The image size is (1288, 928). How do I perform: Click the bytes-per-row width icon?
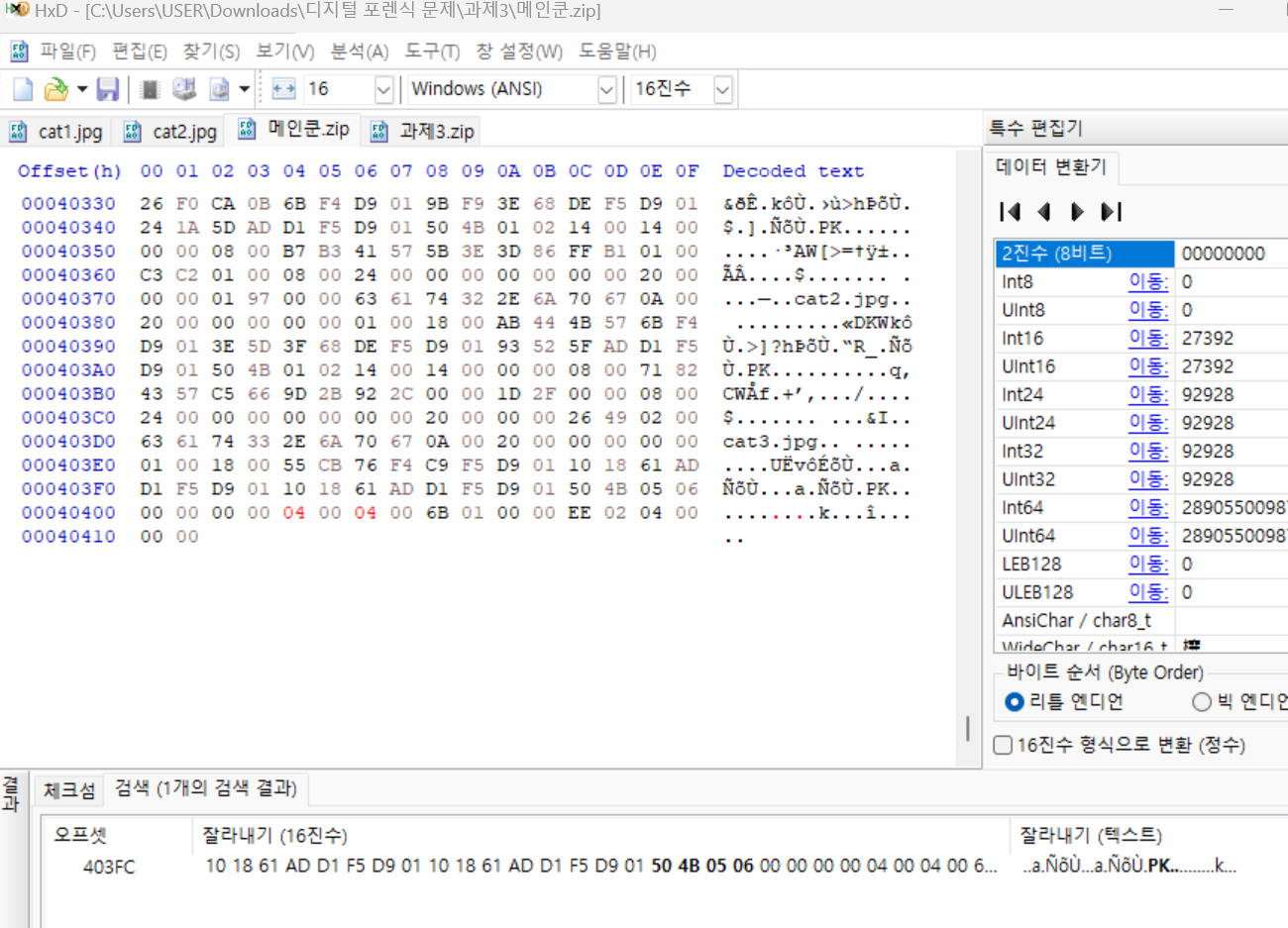pos(283,89)
